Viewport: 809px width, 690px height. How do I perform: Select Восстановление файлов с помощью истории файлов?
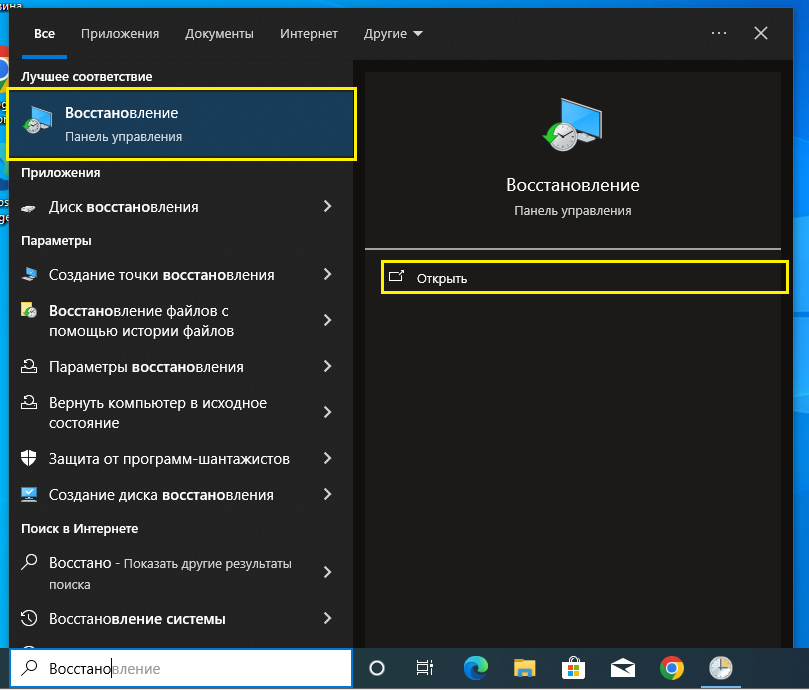(181, 320)
